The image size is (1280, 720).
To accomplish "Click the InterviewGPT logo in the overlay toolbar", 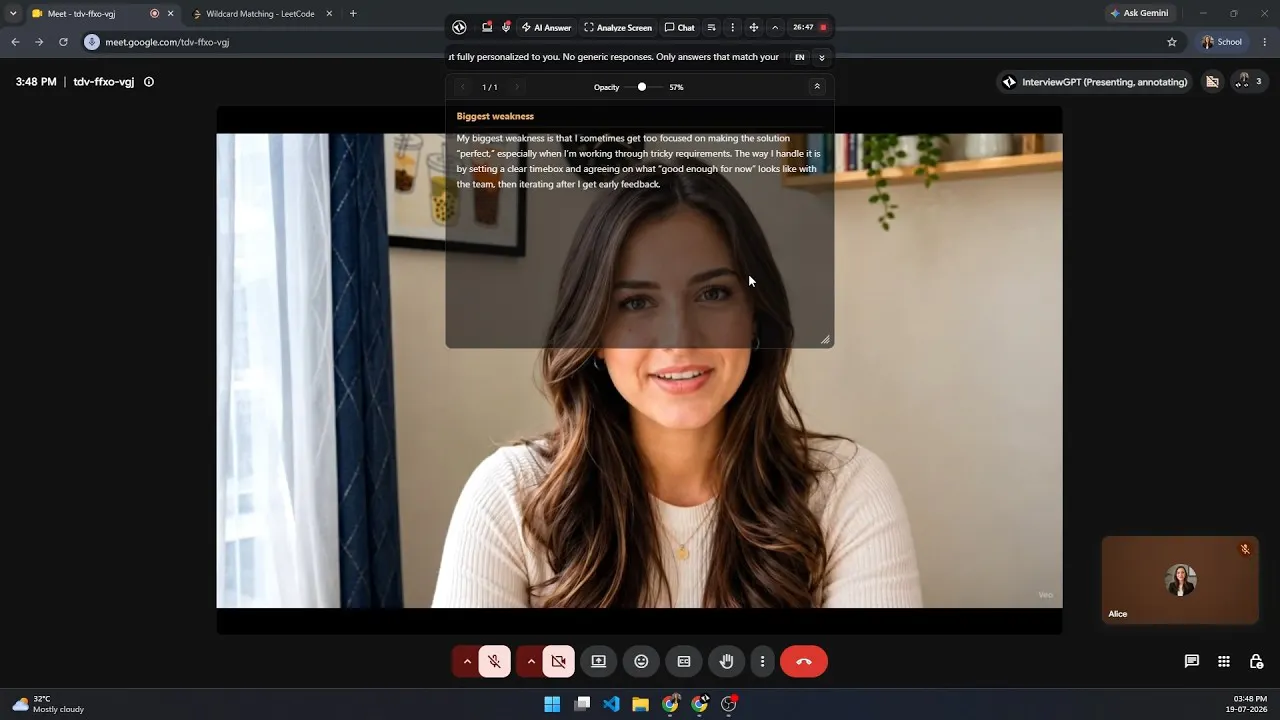I will point(459,28).
